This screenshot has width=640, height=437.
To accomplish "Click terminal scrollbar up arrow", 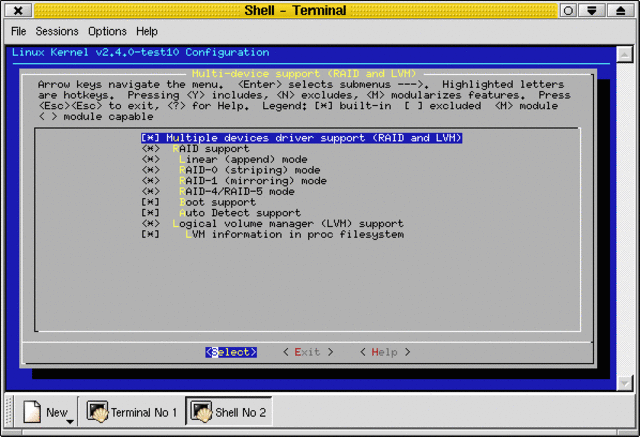I will click(624, 54).
